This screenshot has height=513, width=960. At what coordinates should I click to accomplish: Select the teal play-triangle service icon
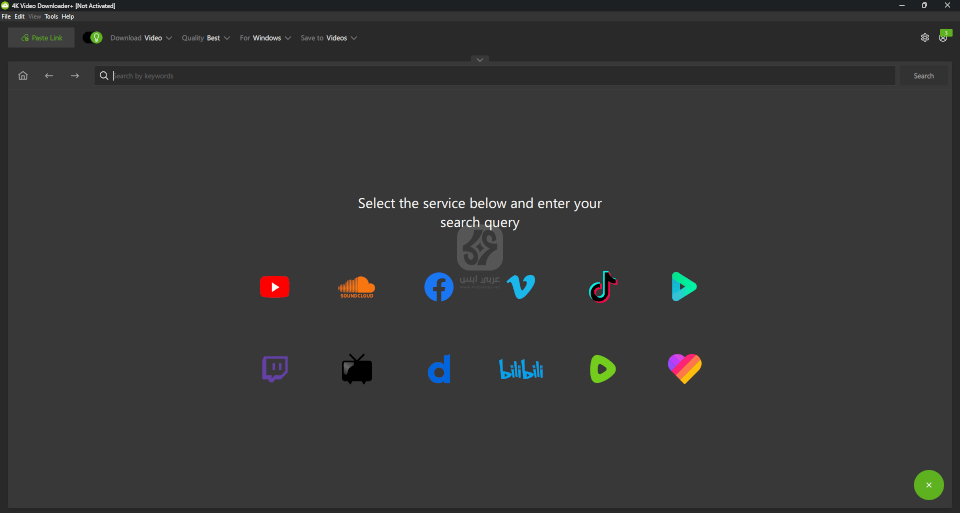point(684,286)
